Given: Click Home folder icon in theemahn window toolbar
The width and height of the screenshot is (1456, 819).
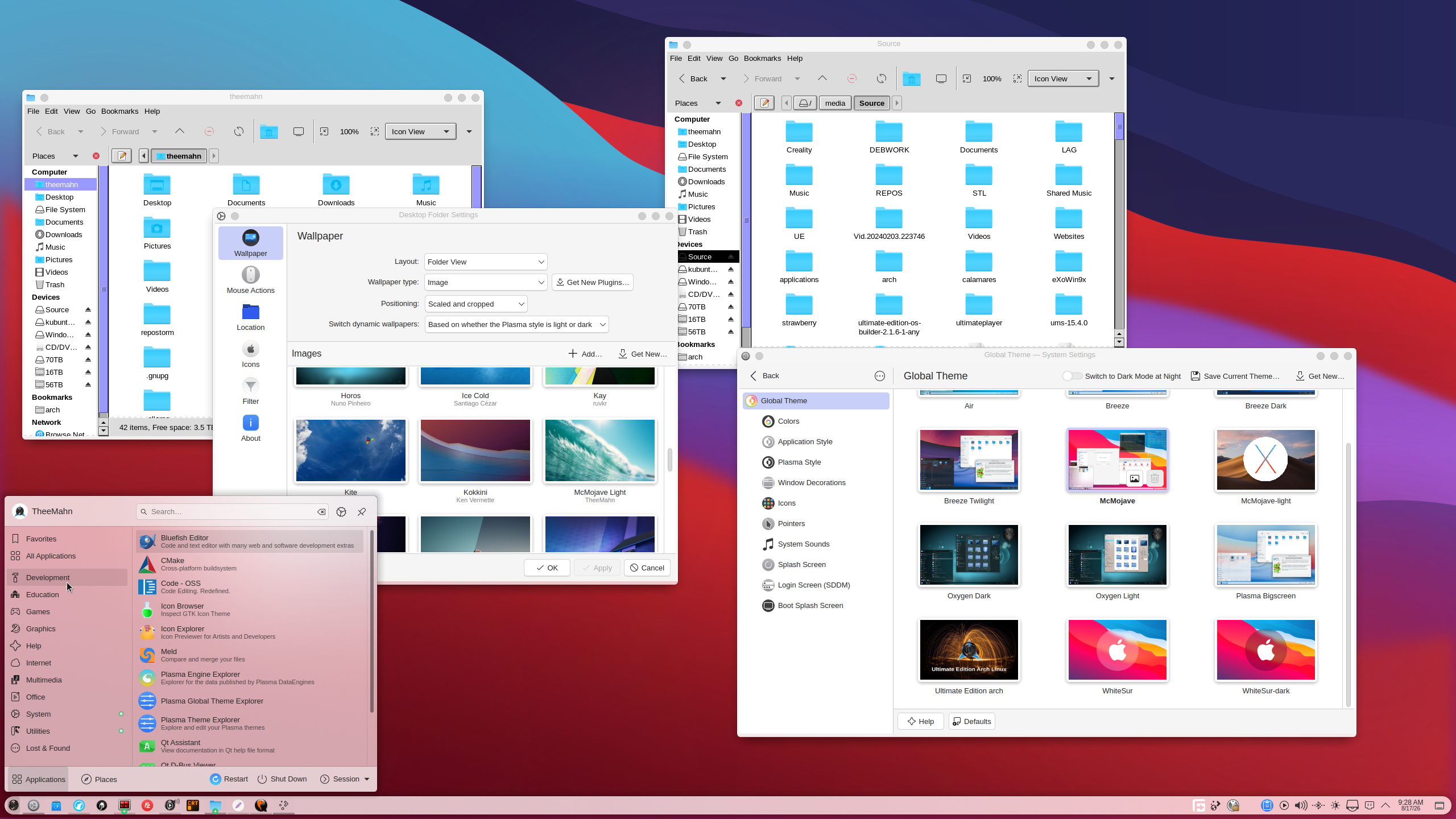Looking at the screenshot, I should [269, 131].
